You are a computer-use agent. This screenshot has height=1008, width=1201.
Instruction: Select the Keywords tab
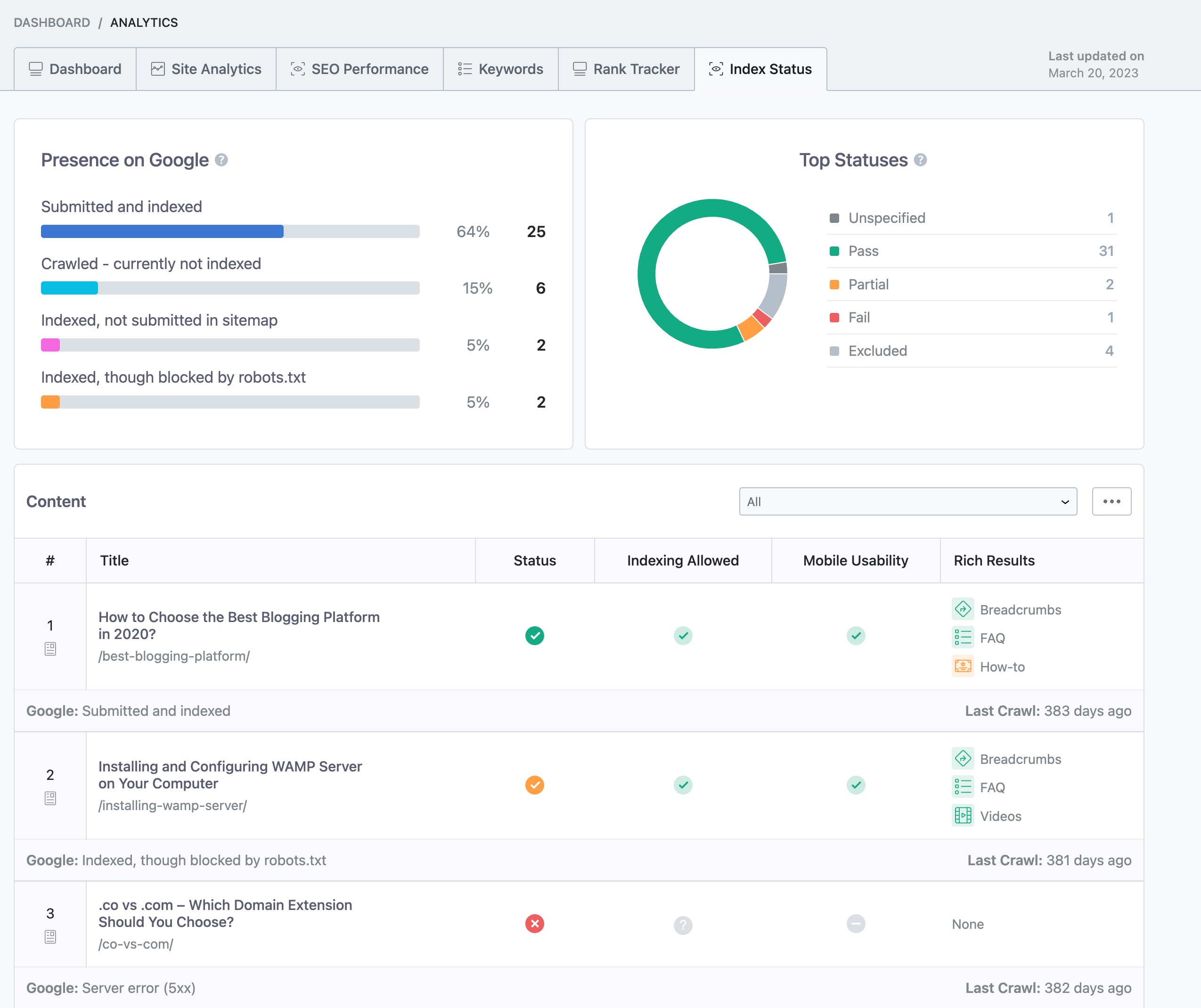pyautogui.click(x=509, y=69)
